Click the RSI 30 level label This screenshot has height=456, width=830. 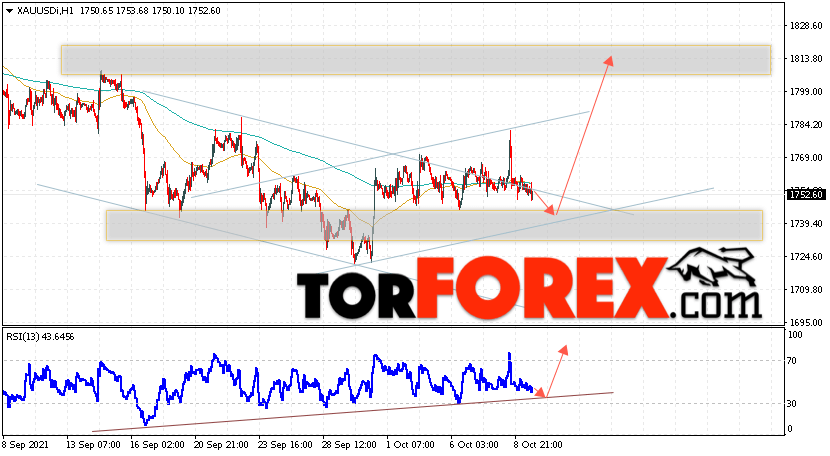click(x=792, y=404)
